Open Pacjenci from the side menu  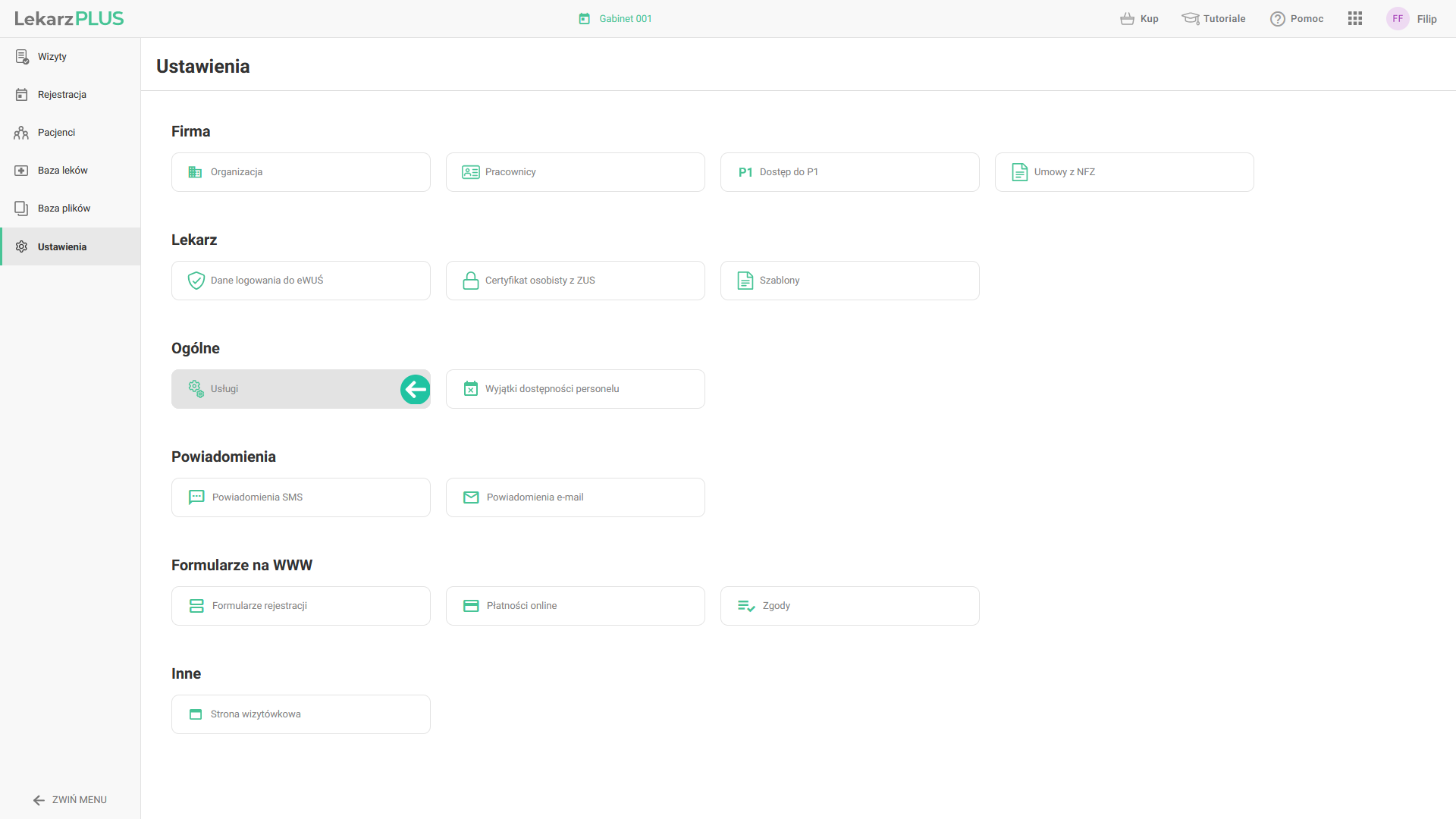[56, 133]
